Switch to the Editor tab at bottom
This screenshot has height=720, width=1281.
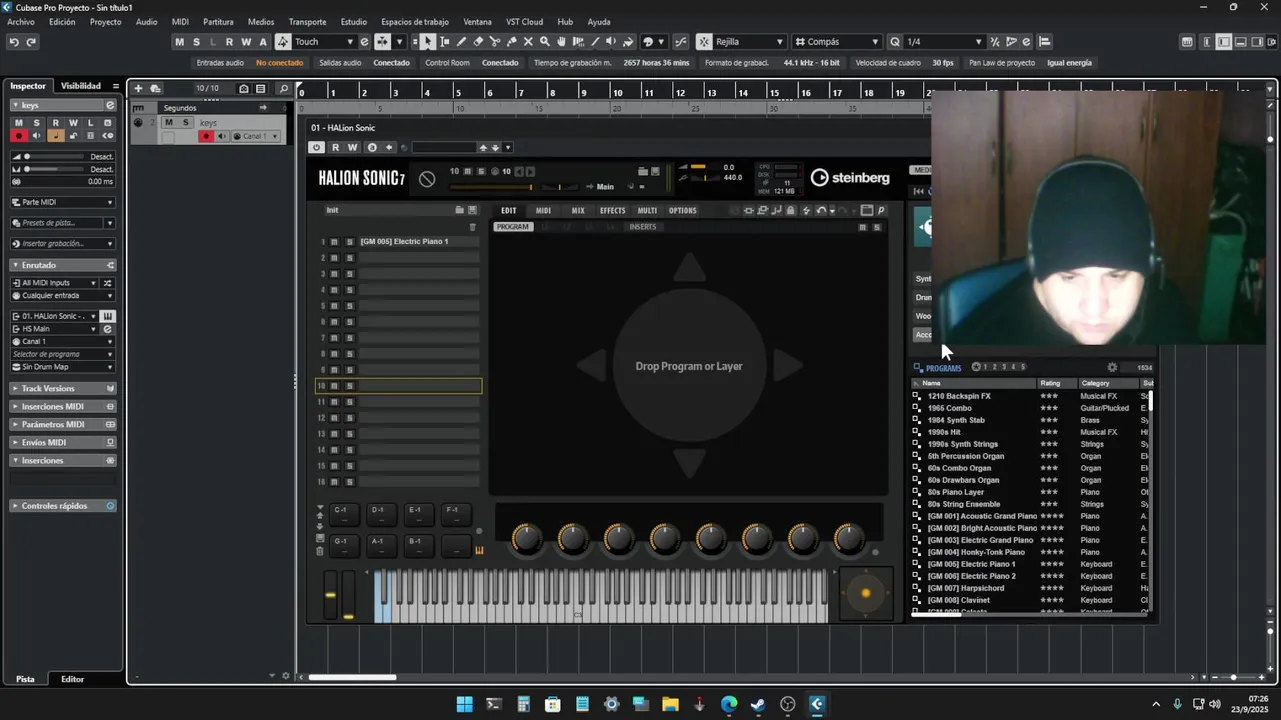coord(72,679)
